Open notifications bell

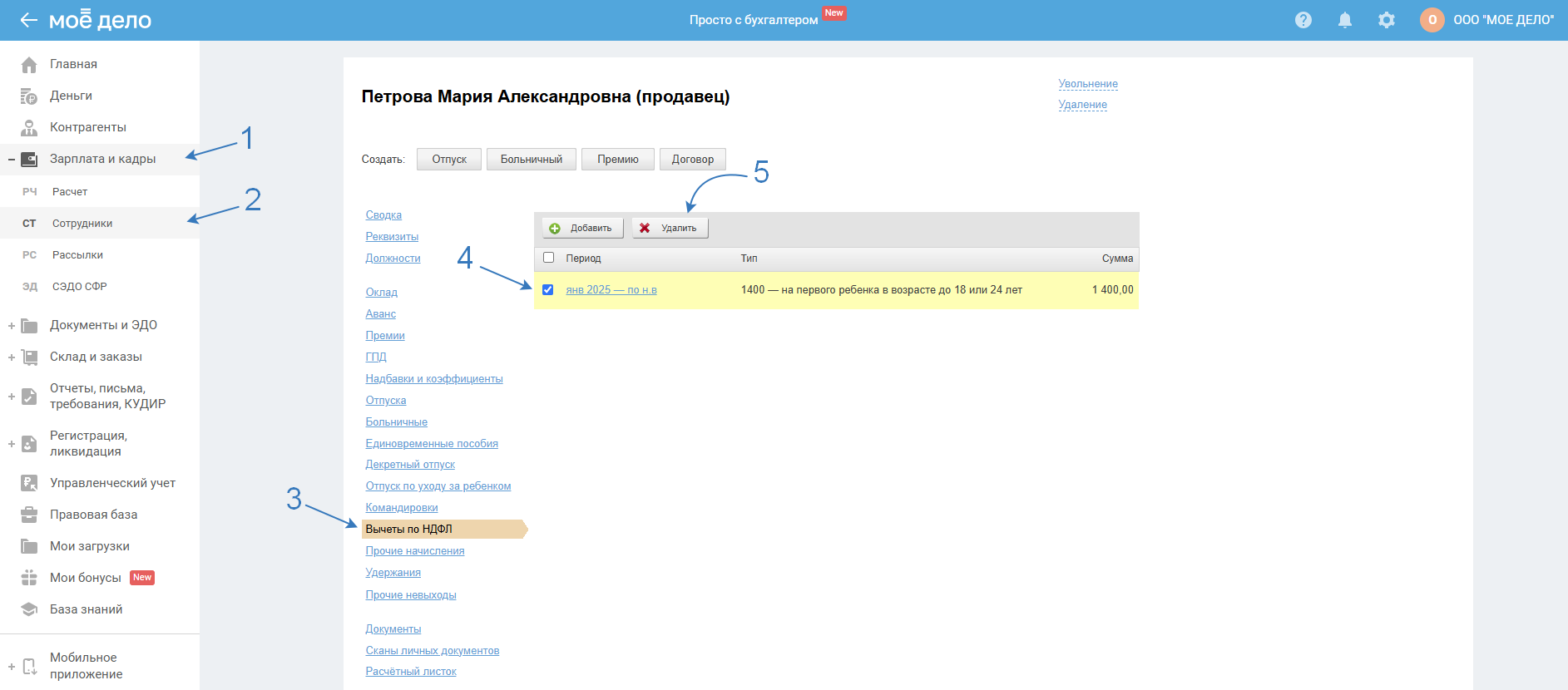(x=1345, y=20)
